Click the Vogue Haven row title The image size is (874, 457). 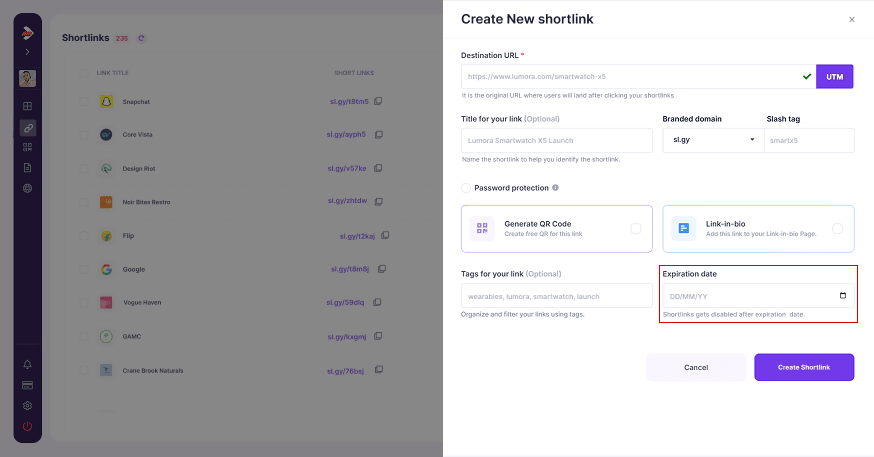(x=142, y=303)
